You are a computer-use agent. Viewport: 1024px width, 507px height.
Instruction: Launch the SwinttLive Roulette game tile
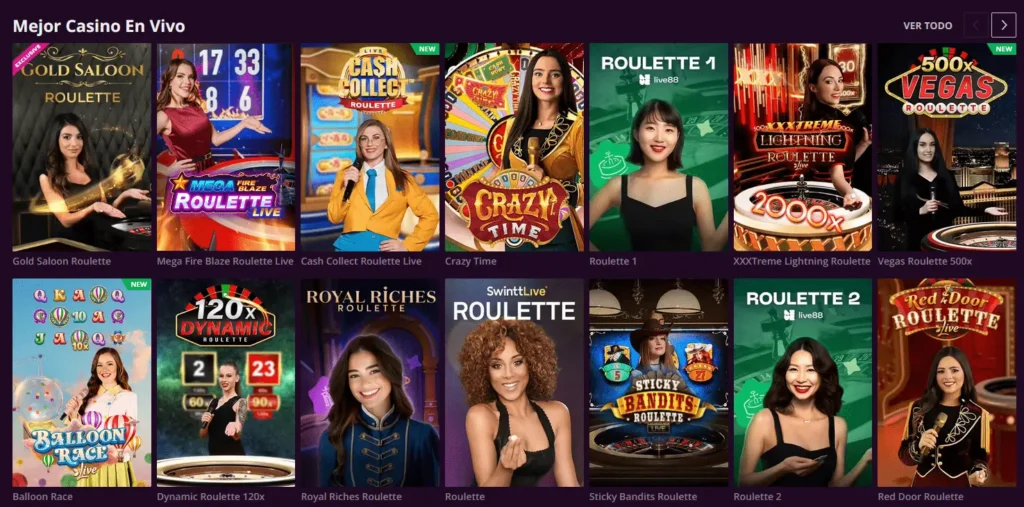tap(515, 383)
